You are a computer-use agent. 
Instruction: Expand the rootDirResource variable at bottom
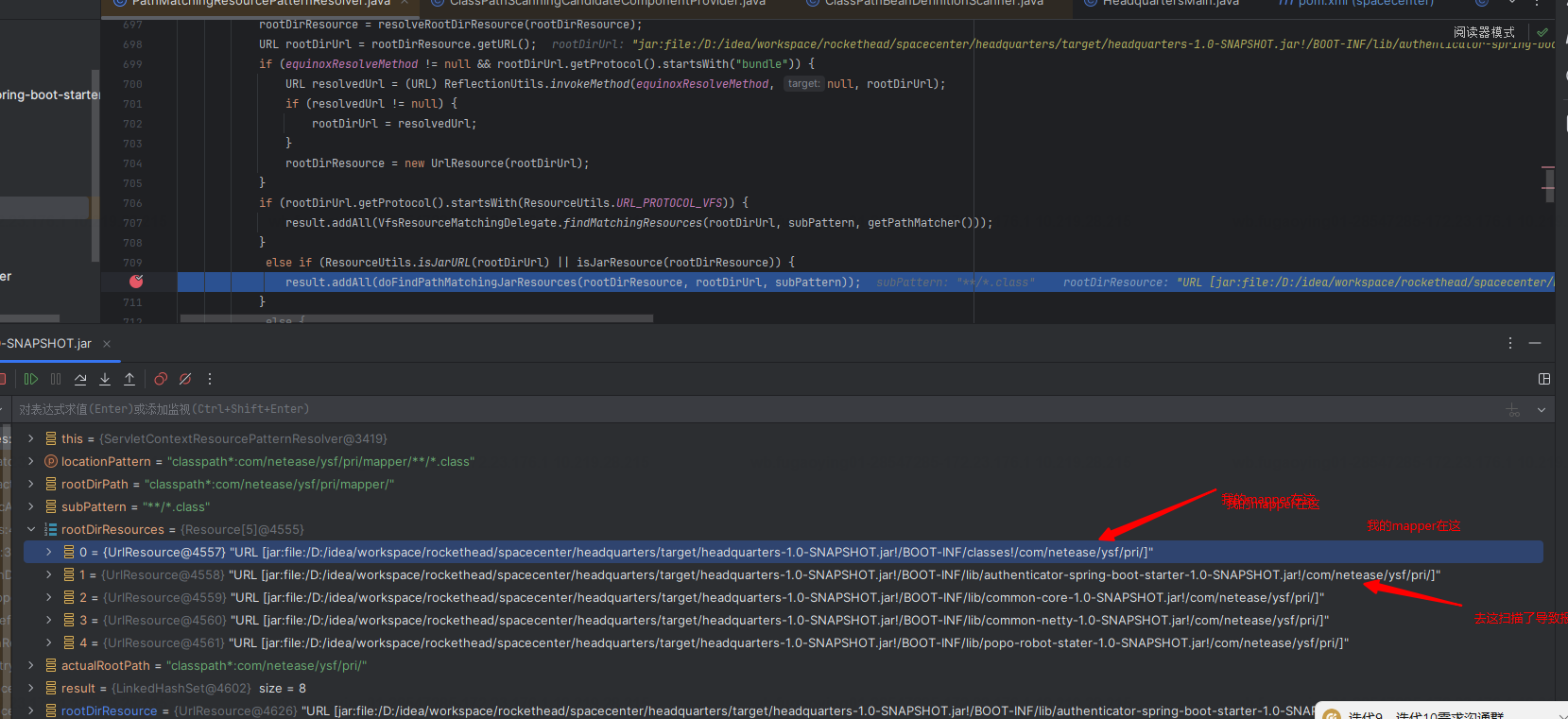31,710
